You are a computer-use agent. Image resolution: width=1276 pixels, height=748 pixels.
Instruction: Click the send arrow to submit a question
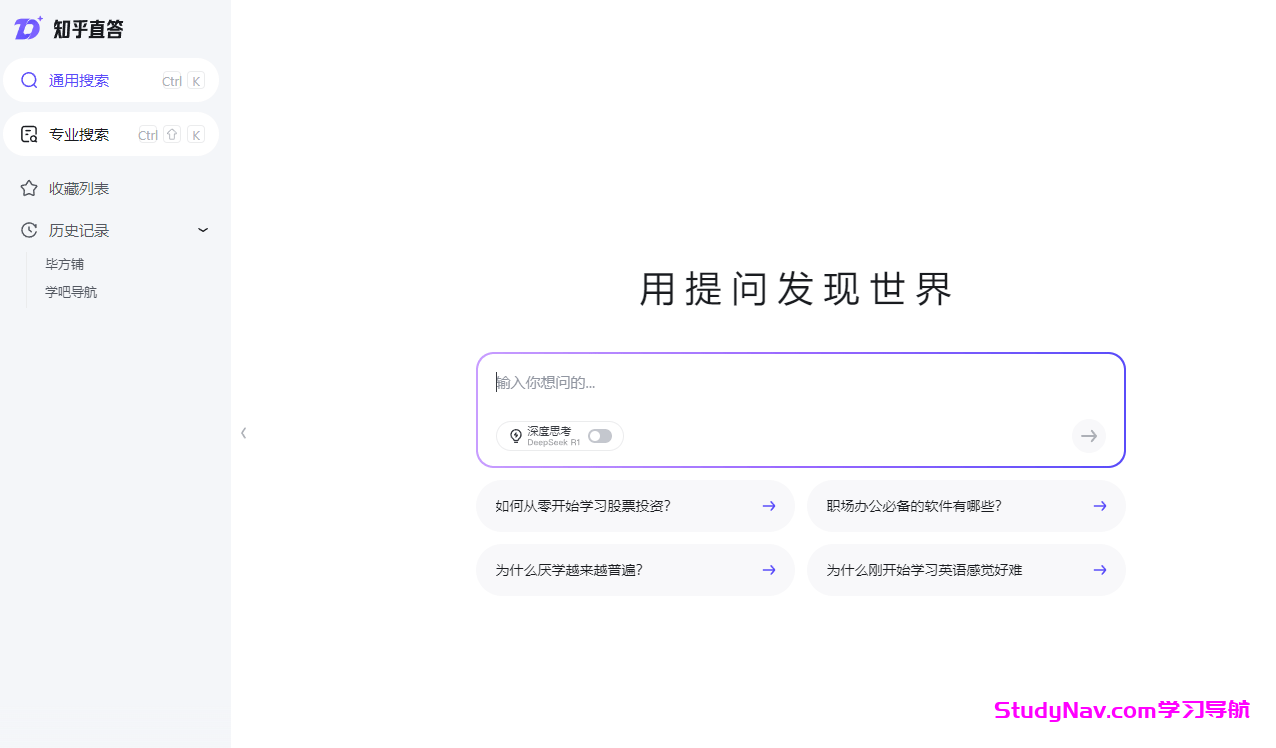tap(1088, 435)
